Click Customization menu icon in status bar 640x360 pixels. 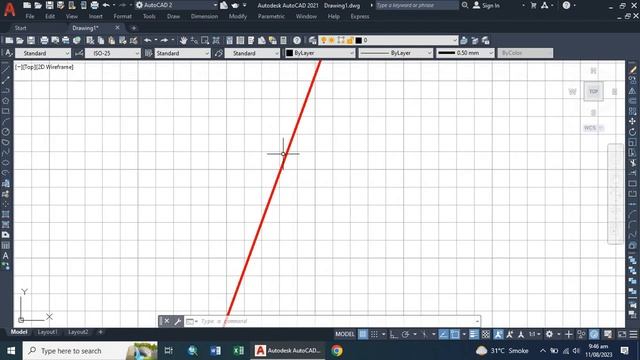[633, 334]
